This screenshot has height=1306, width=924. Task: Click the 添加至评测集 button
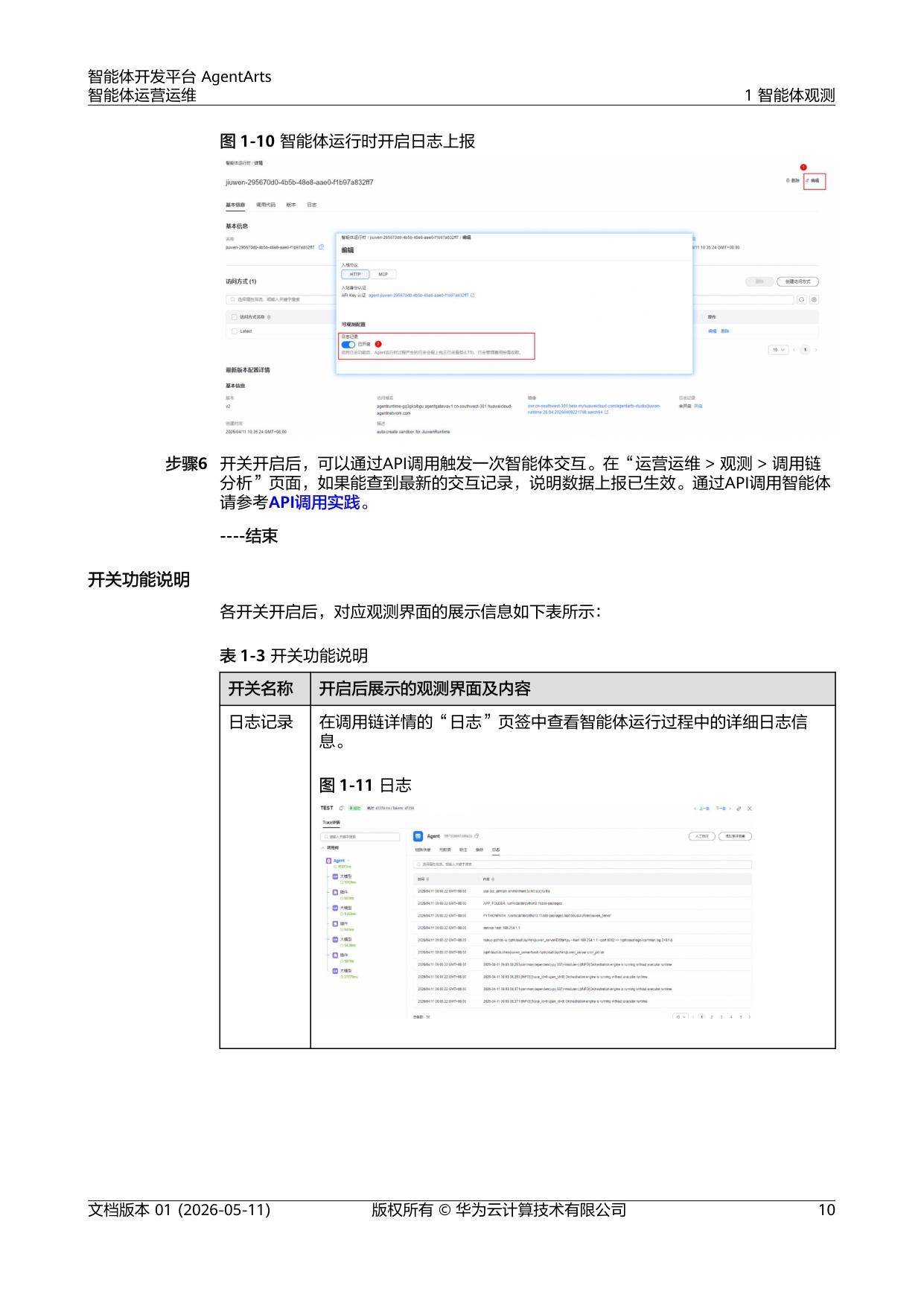pyautogui.click(x=736, y=836)
